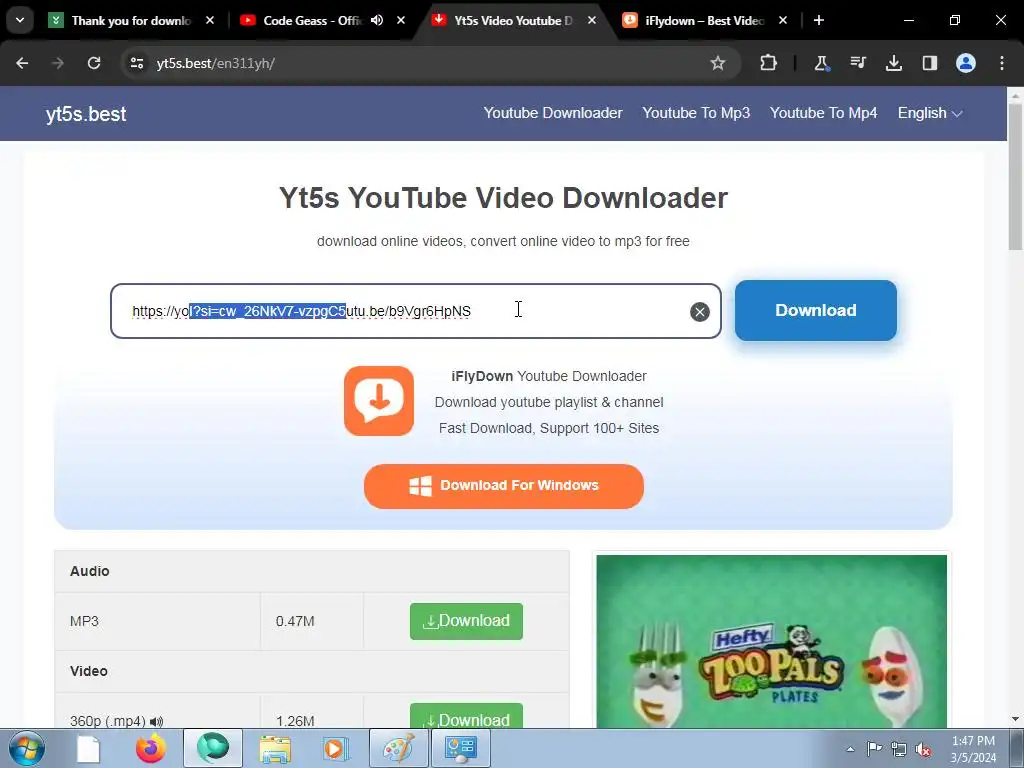Launch Firefox from the taskbar

coord(150,748)
